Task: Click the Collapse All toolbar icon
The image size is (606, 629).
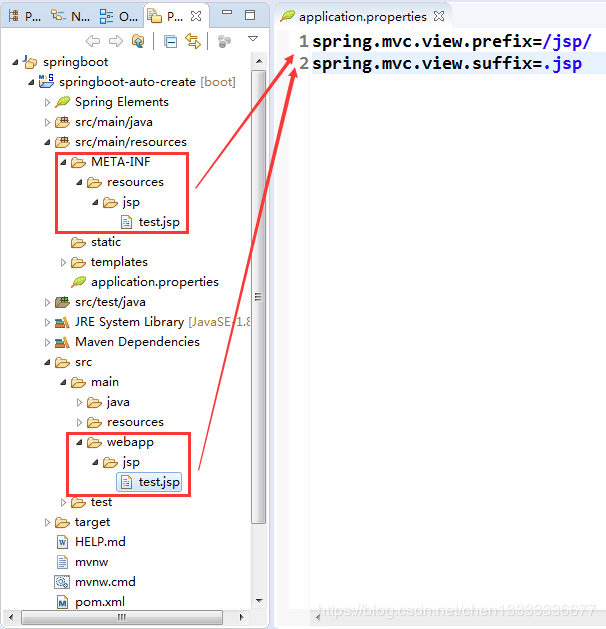Action: [170, 41]
